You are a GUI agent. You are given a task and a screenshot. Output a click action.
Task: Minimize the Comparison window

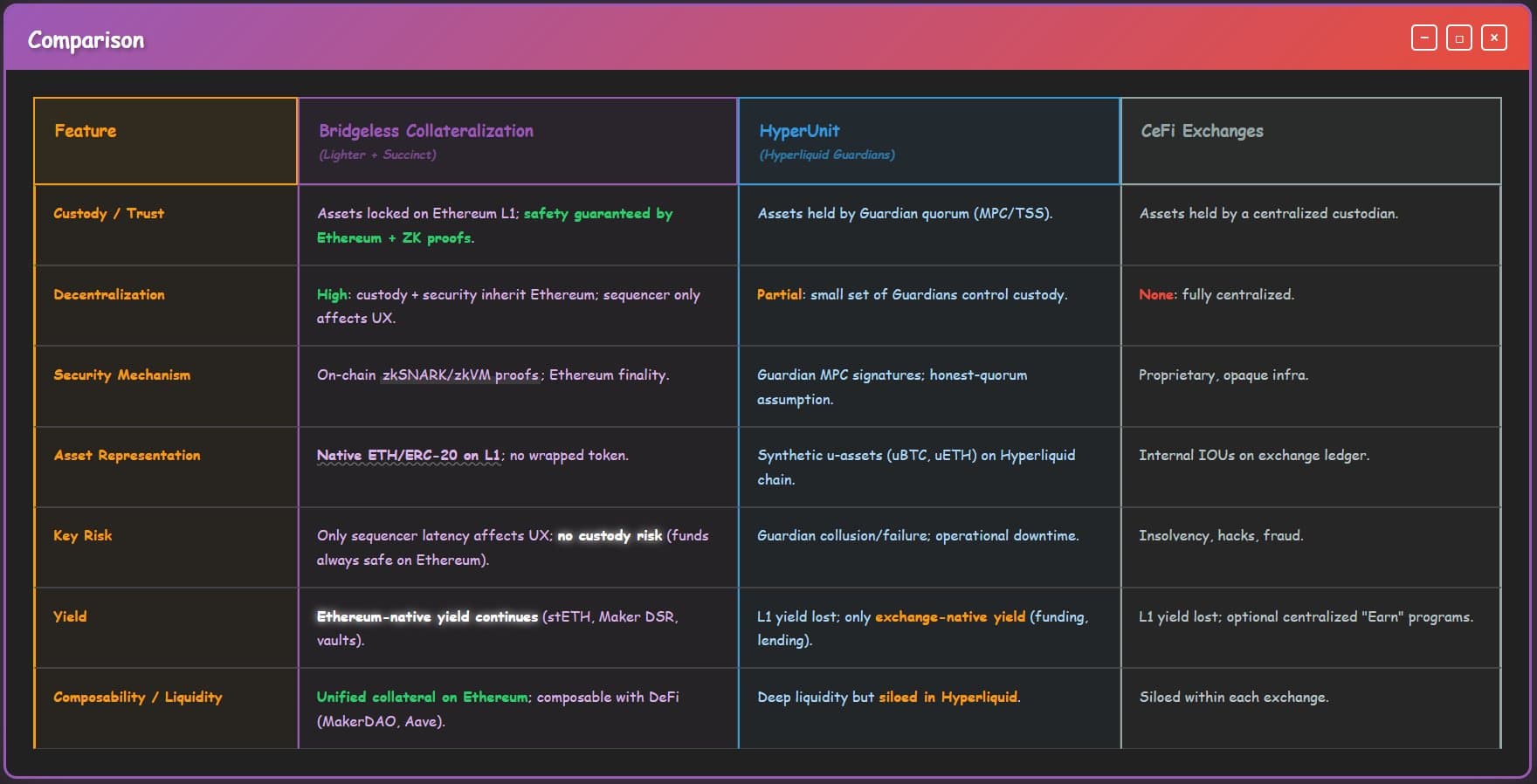click(x=1423, y=38)
